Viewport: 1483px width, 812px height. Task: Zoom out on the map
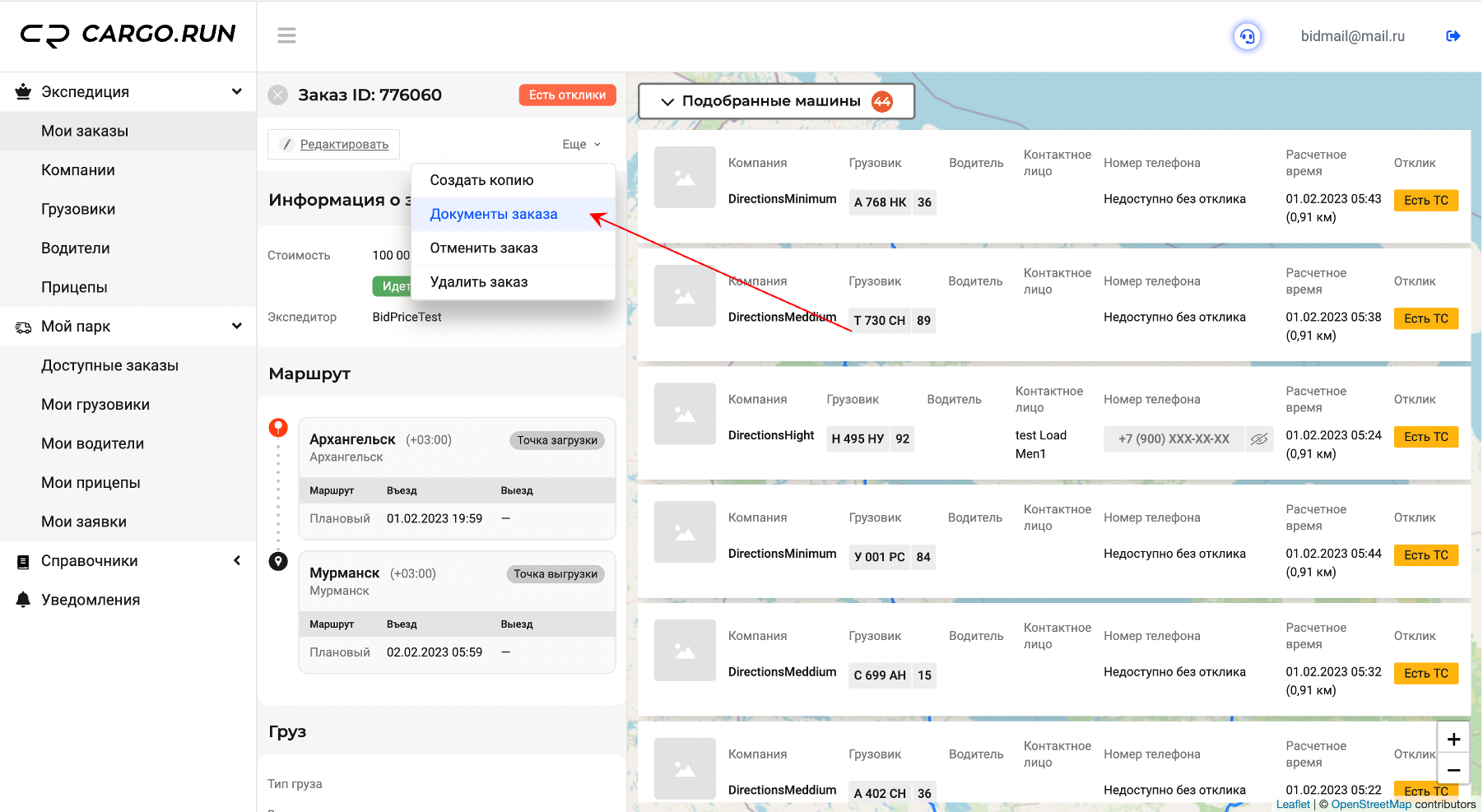[1453, 770]
